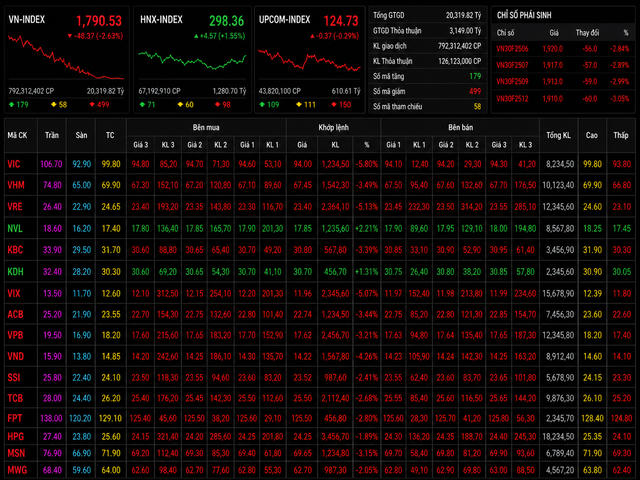Click the UPCOM-INDEX value 124.73

pyautogui.click(x=341, y=20)
